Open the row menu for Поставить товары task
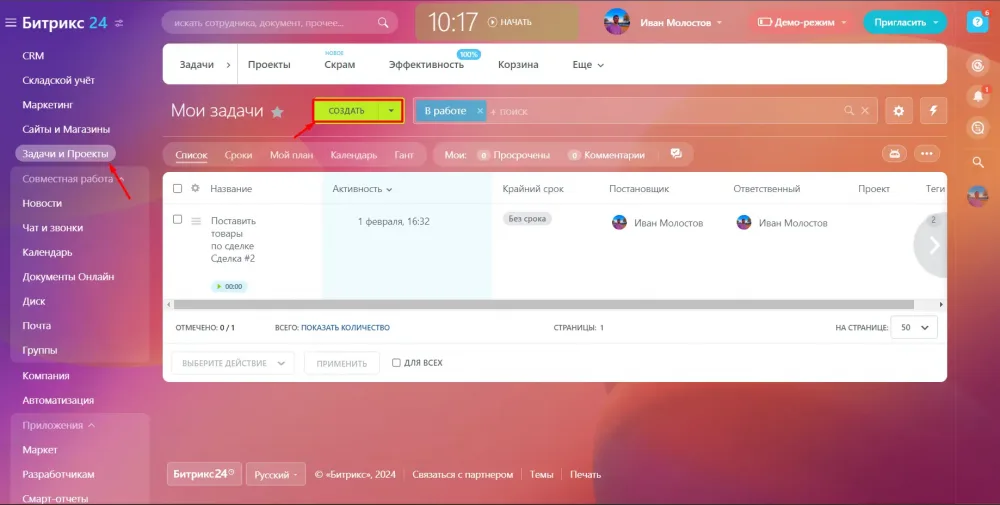This screenshot has width=1000, height=505. (x=196, y=221)
